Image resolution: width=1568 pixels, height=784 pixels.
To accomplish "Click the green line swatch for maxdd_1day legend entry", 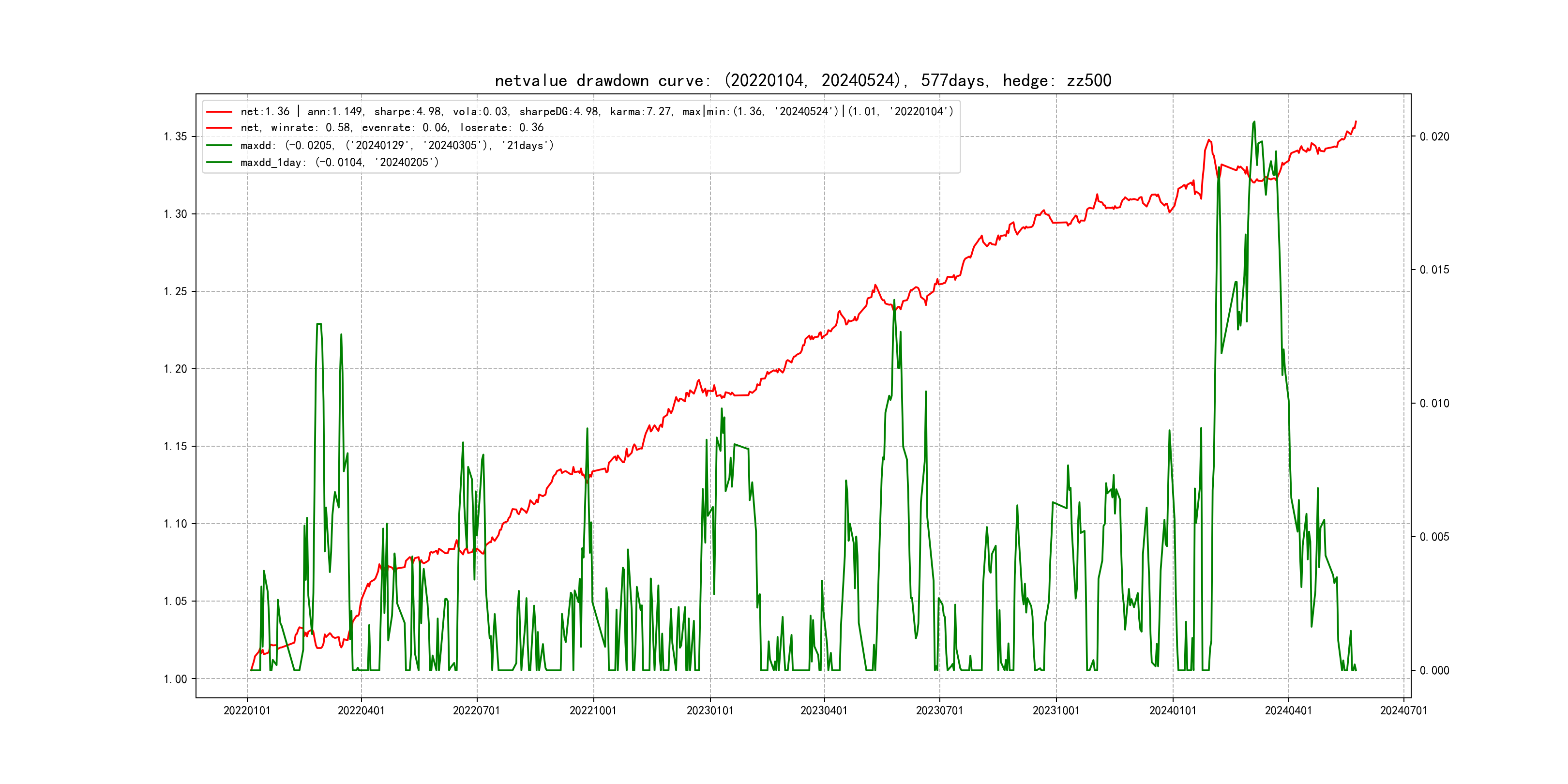I will pyautogui.click(x=219, y=163).
